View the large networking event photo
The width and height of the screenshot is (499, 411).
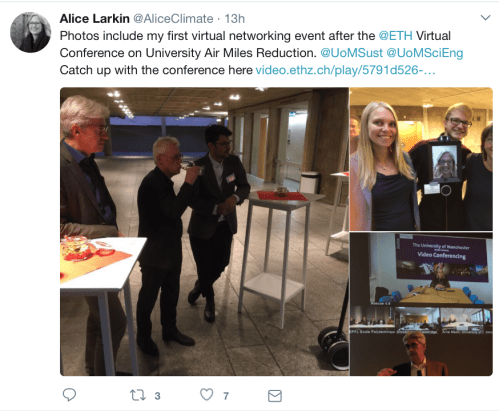point(204,232)
